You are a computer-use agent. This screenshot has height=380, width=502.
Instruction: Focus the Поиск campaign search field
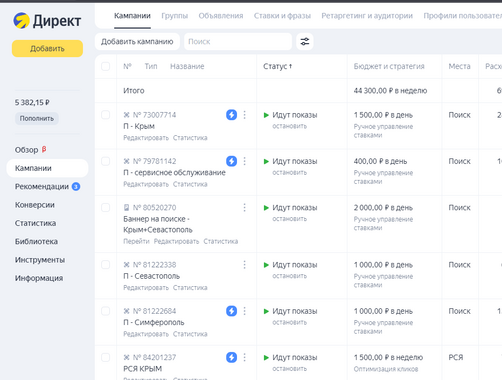[238, 41]
